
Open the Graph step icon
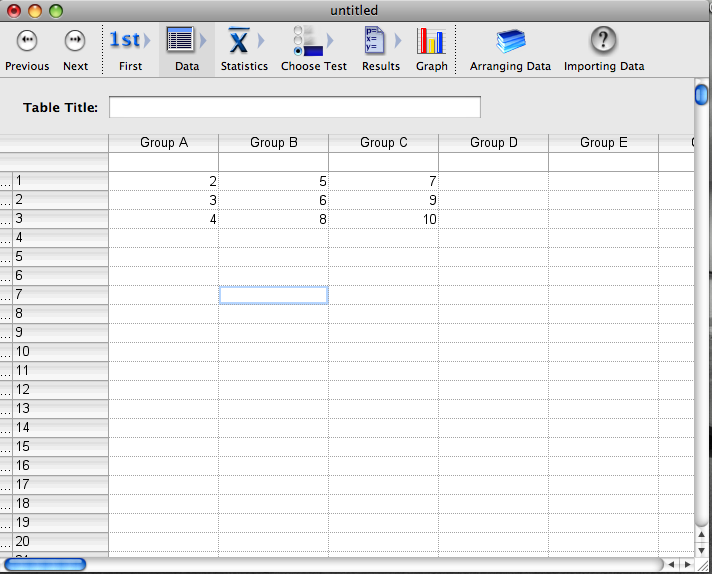pyautogui.click(x=431, y=41)
